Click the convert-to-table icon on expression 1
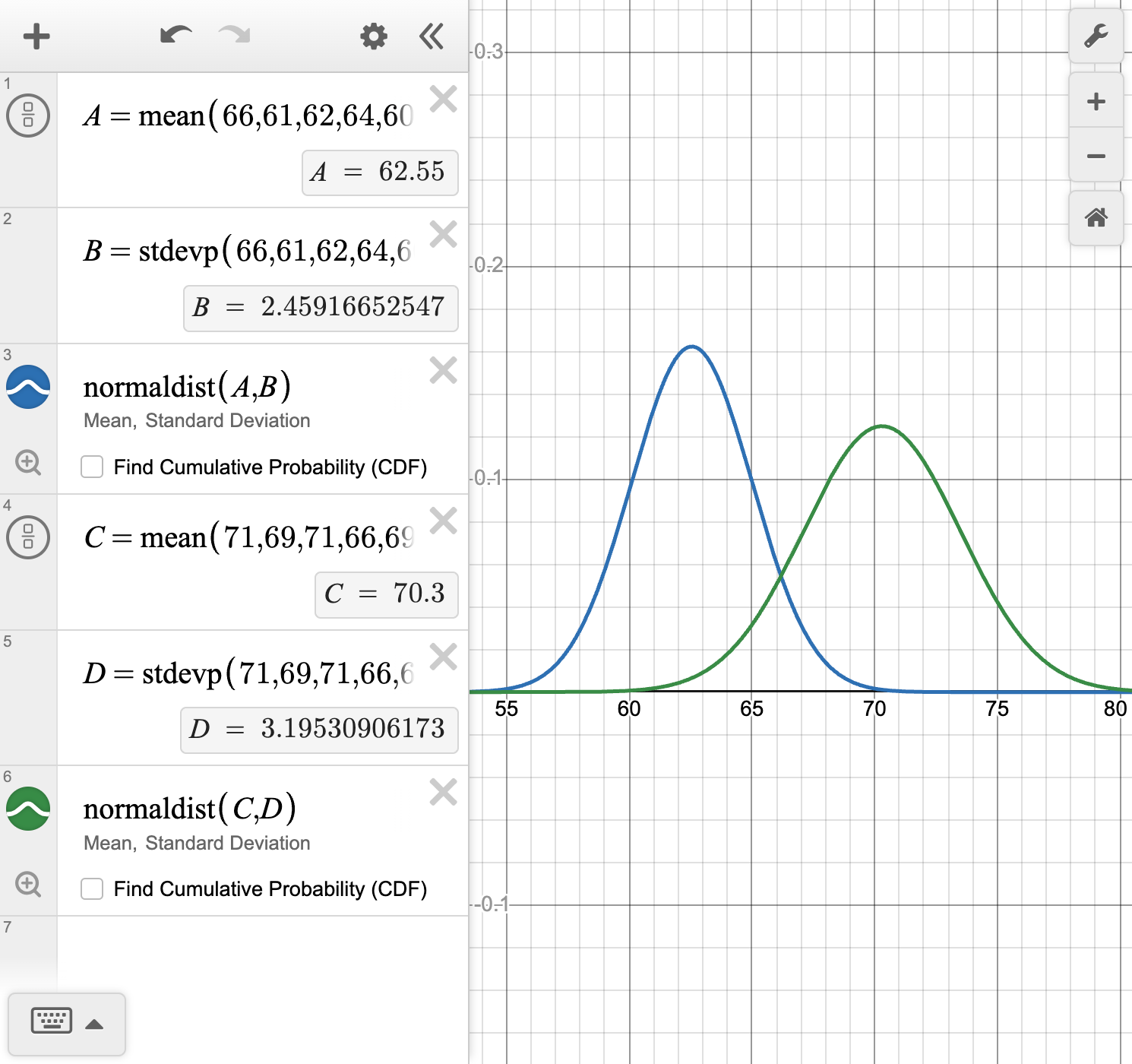The width and height of the screenshot is (1132, 1064). (27, 116)
